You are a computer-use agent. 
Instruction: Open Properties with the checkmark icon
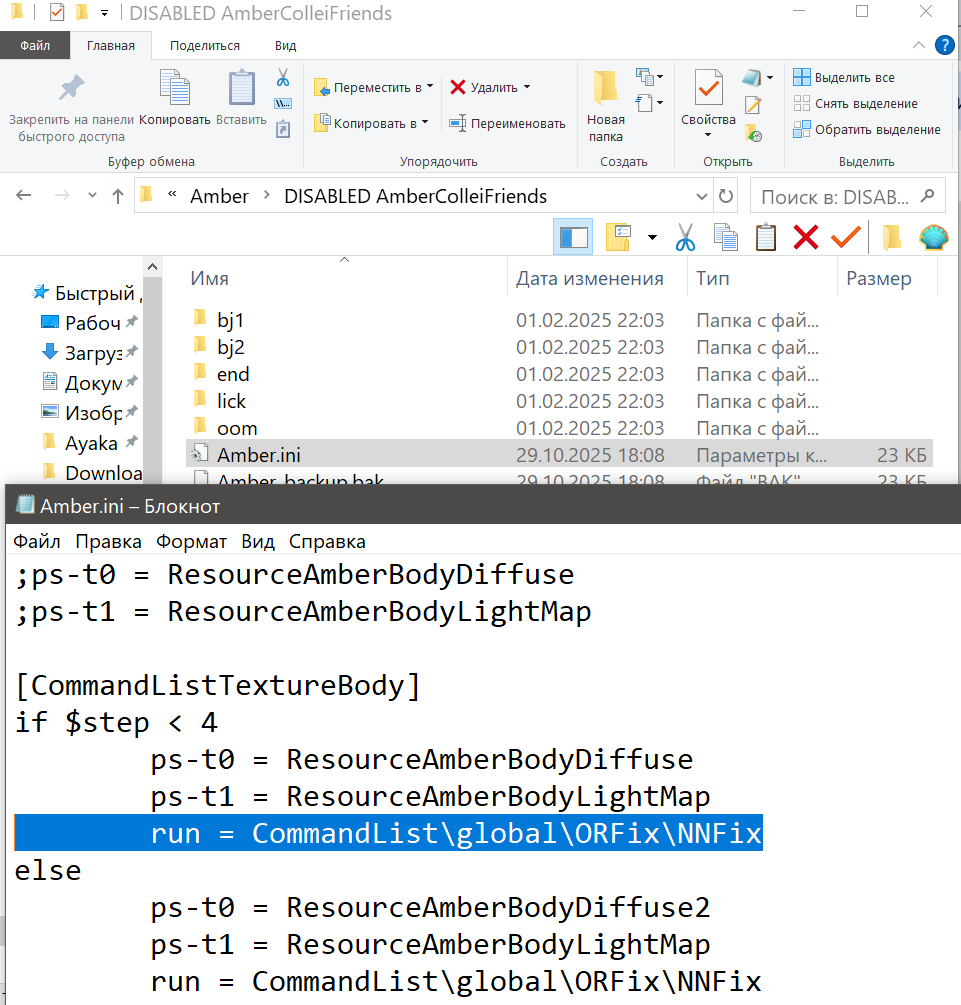pos(708,87)
